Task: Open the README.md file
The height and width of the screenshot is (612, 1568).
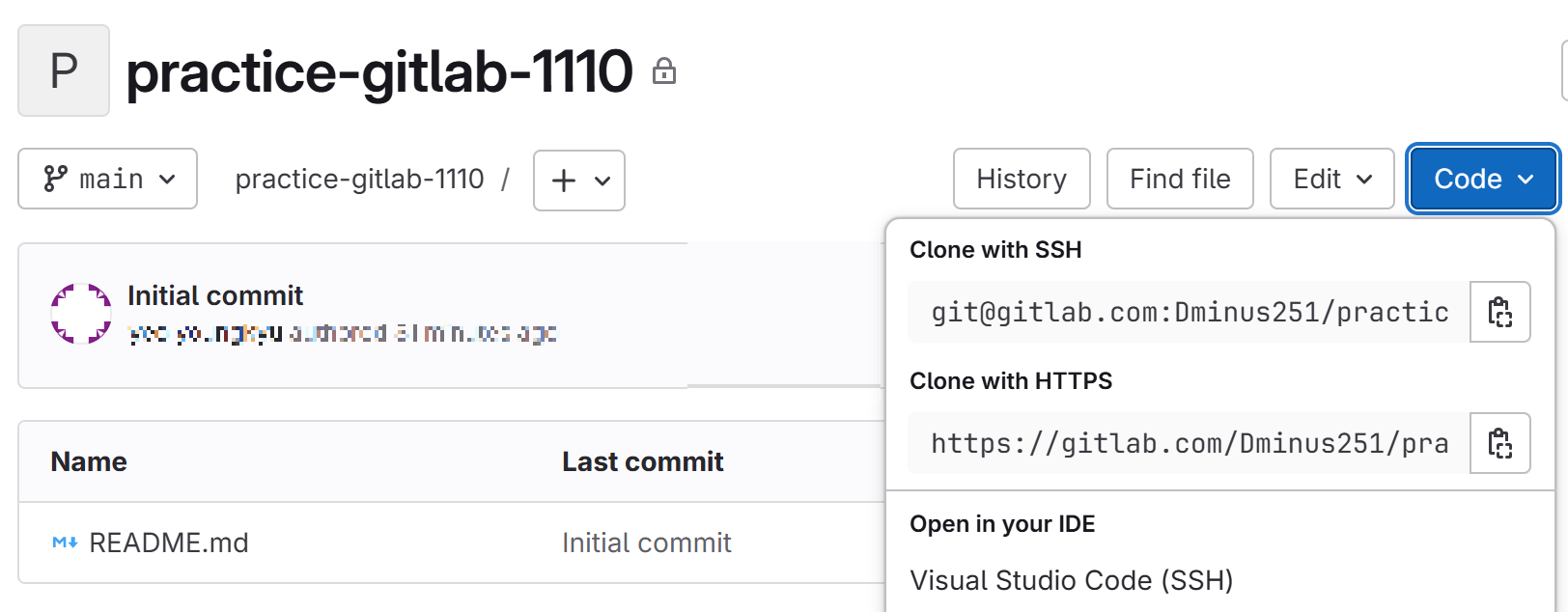Action: pyautogui.click(x=169, y=542)
